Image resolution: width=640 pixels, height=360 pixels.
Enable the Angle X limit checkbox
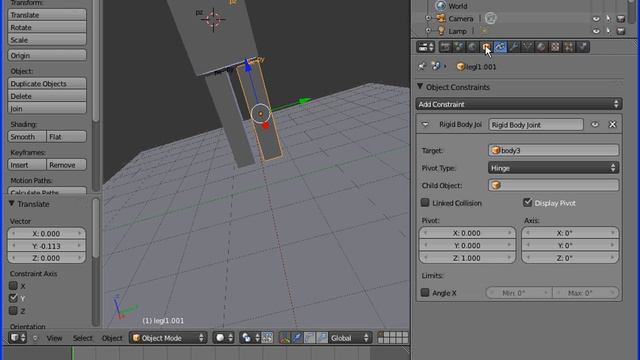[425, 293]
